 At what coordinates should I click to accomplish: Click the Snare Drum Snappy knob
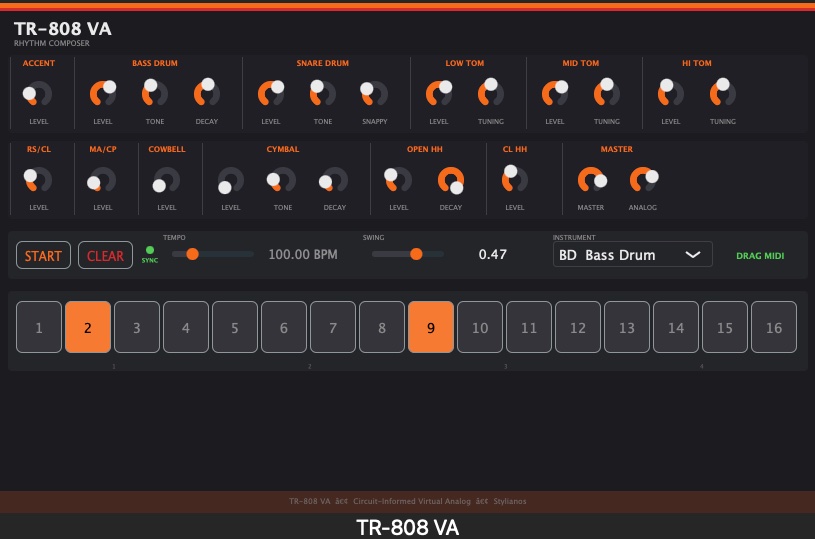375,94
